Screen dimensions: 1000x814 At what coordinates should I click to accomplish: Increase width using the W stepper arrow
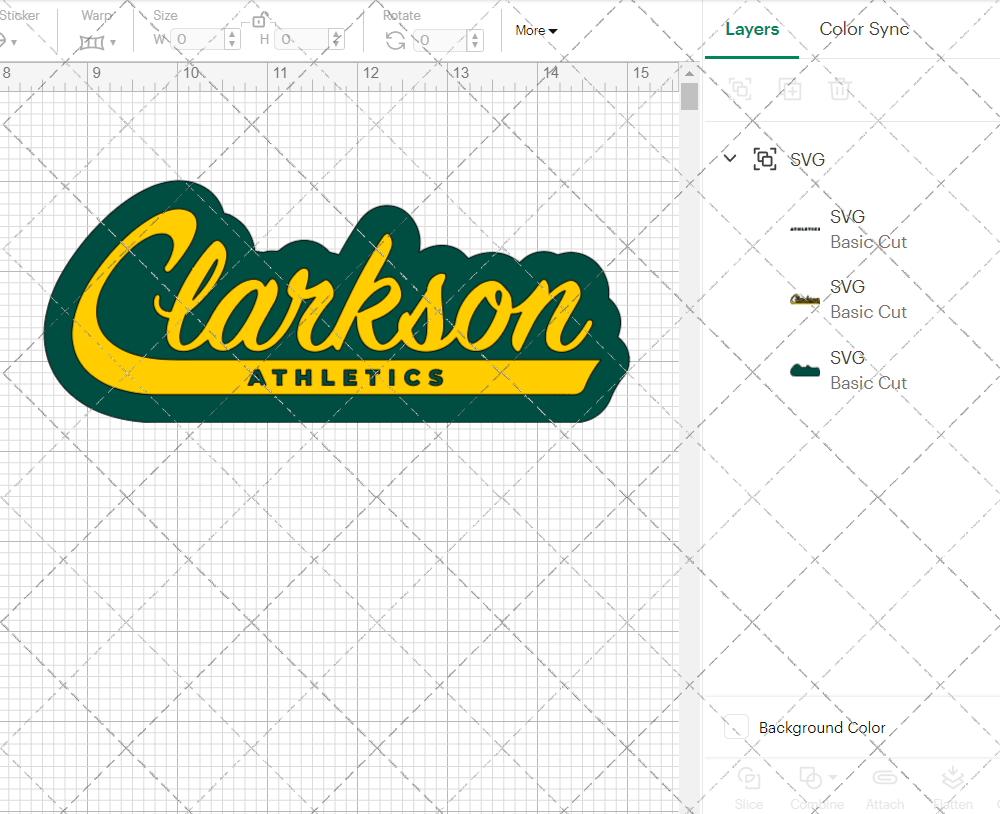coord(232,34)
